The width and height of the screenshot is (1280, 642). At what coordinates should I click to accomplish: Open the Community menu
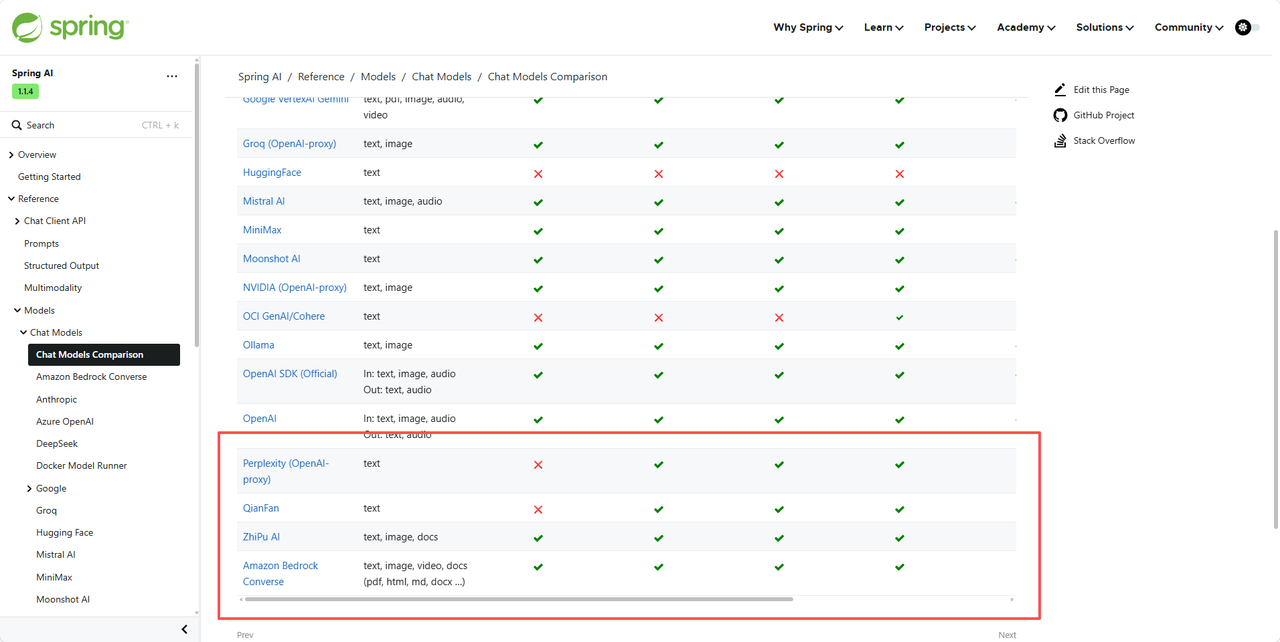pos(1189,28)
